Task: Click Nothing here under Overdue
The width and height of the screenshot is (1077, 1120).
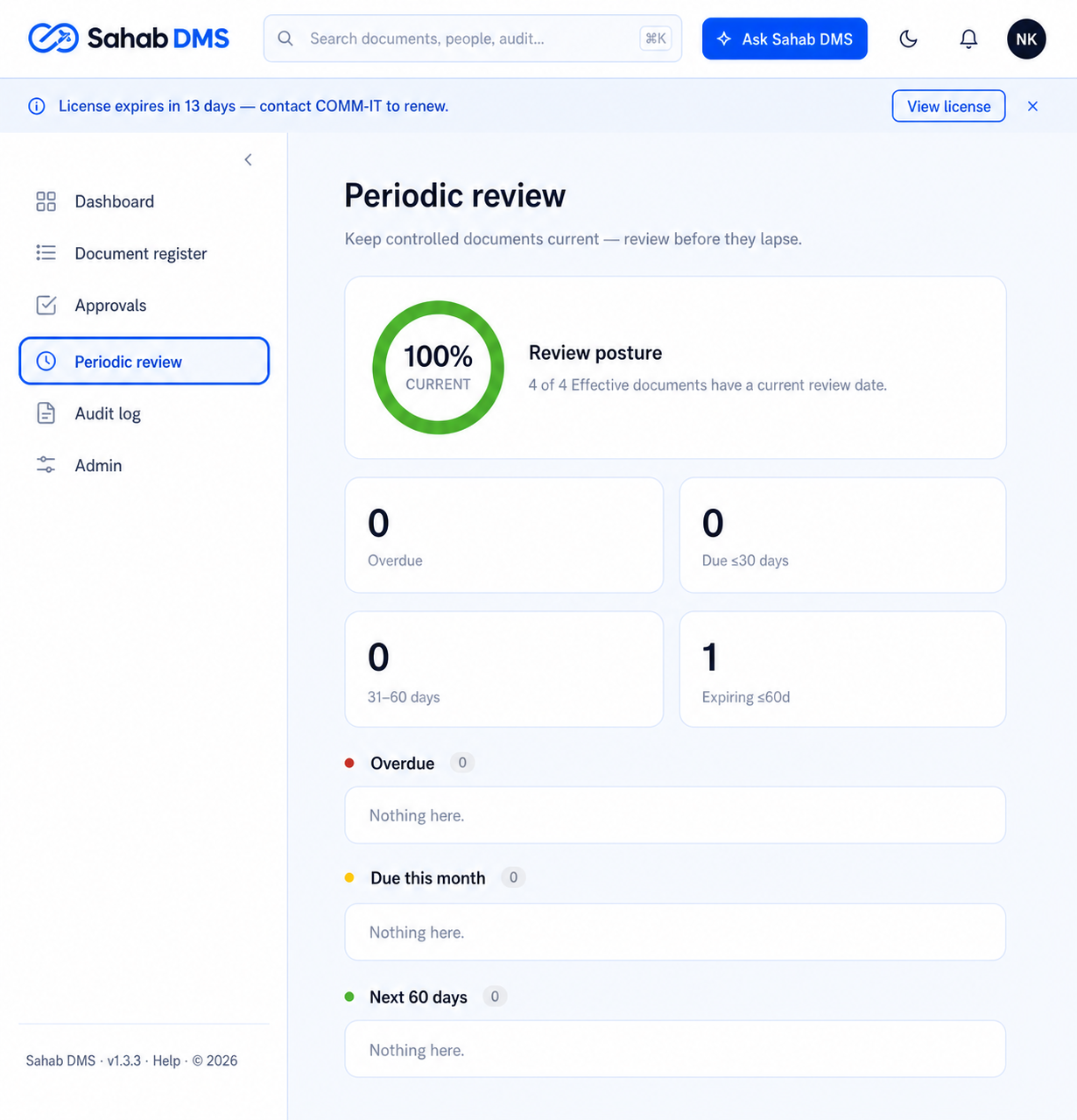Action: [x=417, y=815]
